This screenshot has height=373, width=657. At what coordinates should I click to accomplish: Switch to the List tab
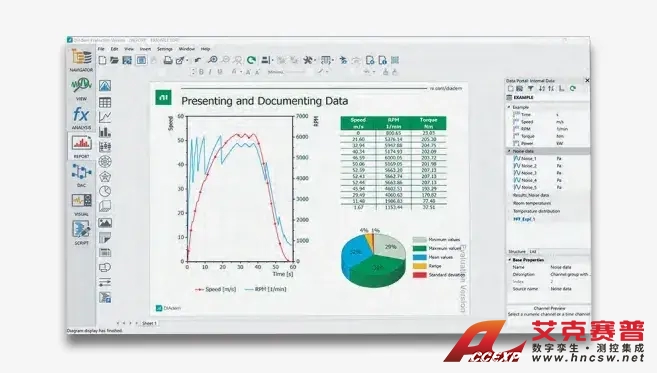click(533, 251)
